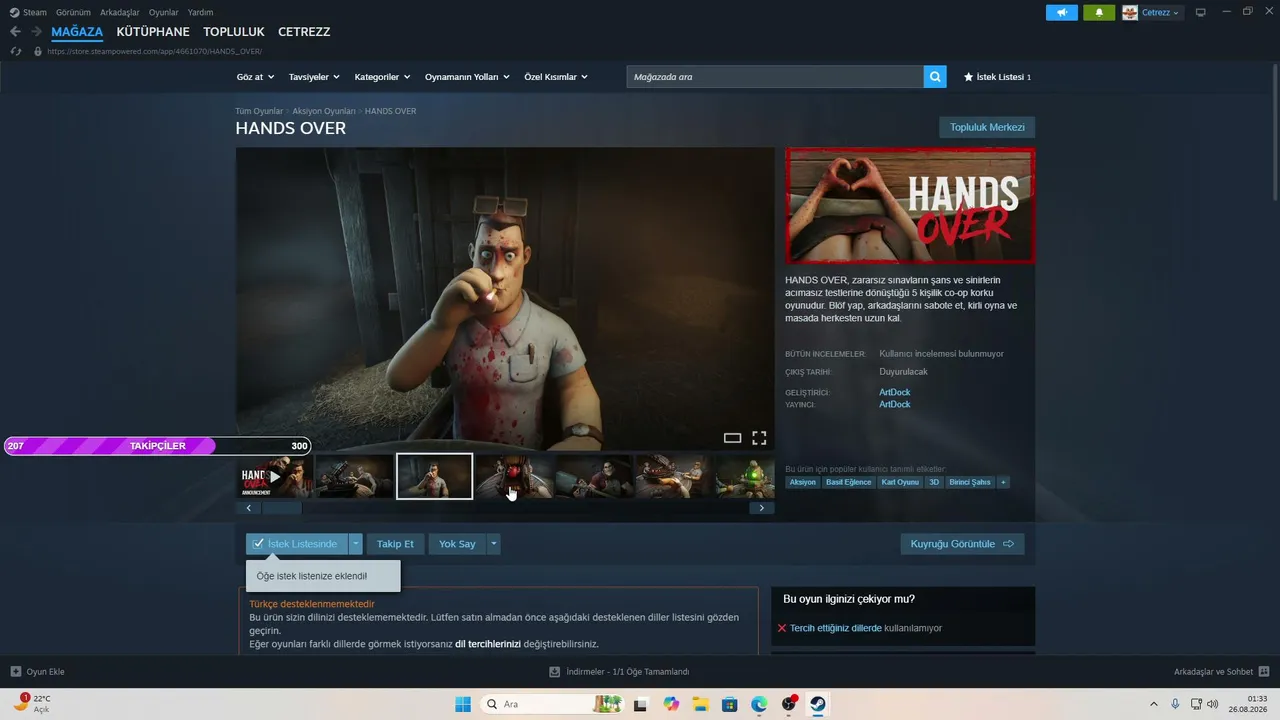This screenshot has height=720, width=1280.
Task: Open Microsoft Edge from the taskbar
Action: tap(759, 704)
